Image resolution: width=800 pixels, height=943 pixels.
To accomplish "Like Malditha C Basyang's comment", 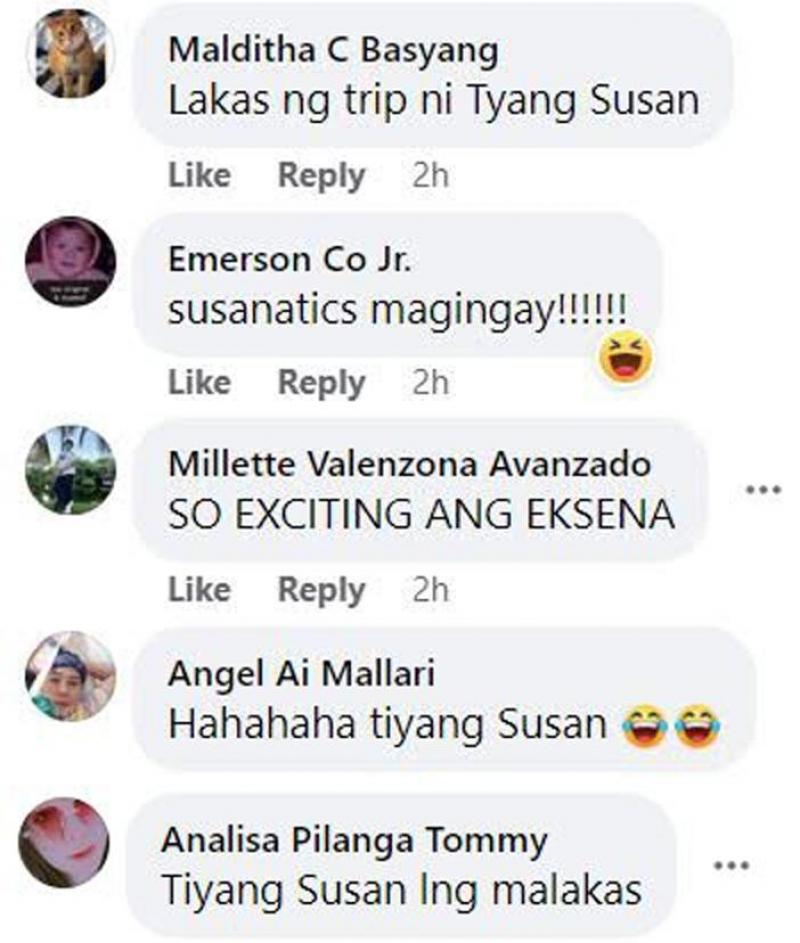I will pos(199,175).
